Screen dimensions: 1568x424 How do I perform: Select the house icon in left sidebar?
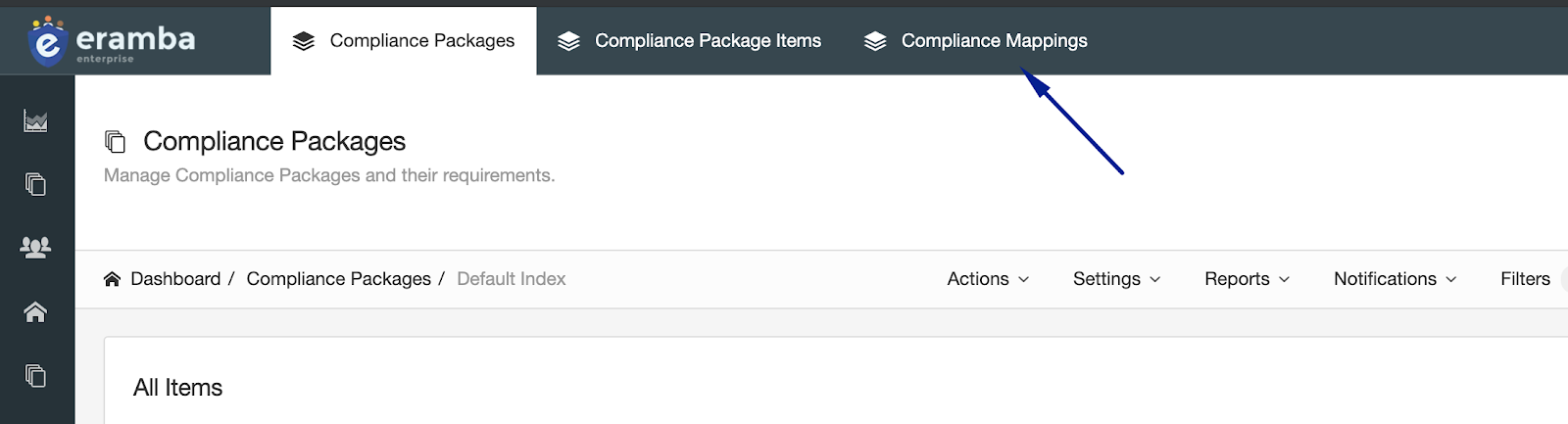(35, 312)
